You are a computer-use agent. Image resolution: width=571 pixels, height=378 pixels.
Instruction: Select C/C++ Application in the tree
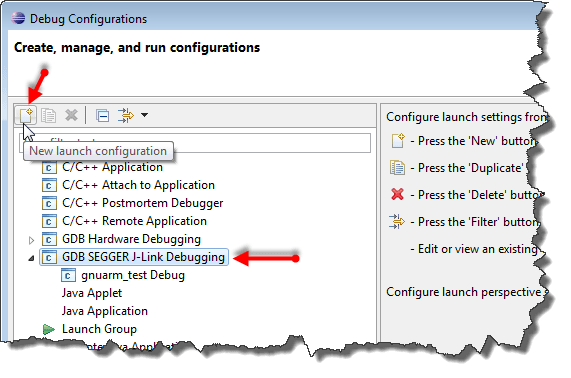[x=112, y=167]
